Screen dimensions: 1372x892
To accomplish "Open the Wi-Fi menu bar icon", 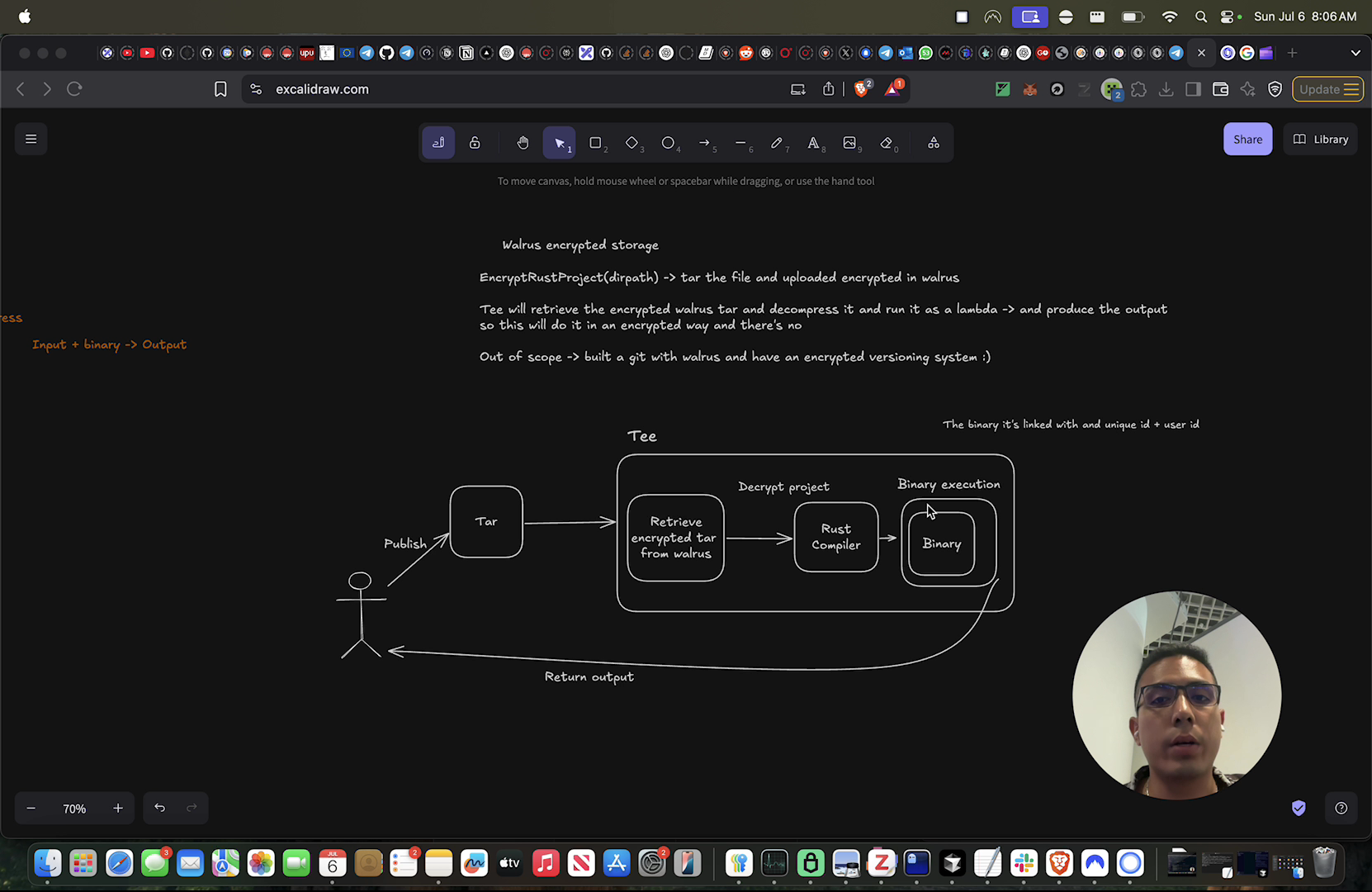I will (x=1170, y=17).
